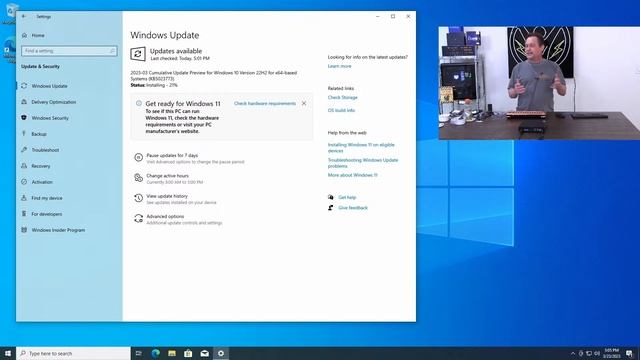Open the Troubleshoot page
Screen dimensions: 640x360
[x=45, y=150]
